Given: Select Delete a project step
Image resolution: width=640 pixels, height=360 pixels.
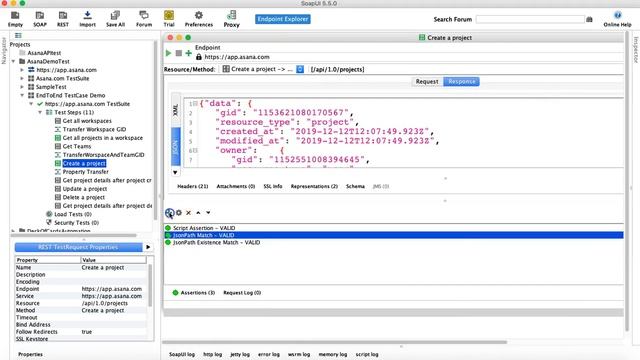Looking at the screenshot, I should pyautogui.click(x=84, y=197).
